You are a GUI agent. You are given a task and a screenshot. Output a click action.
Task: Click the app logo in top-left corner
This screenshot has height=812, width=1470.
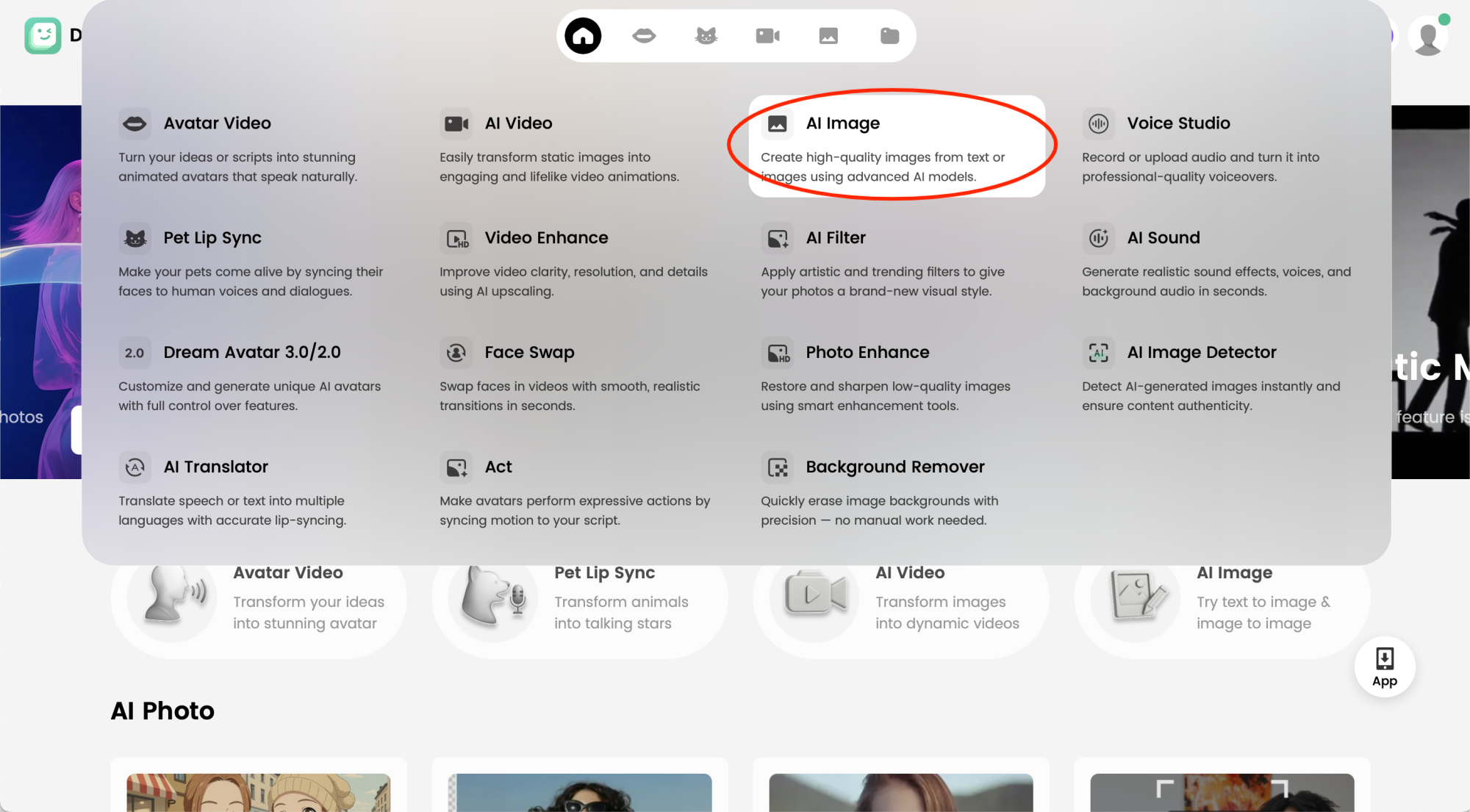coord(43,35)
